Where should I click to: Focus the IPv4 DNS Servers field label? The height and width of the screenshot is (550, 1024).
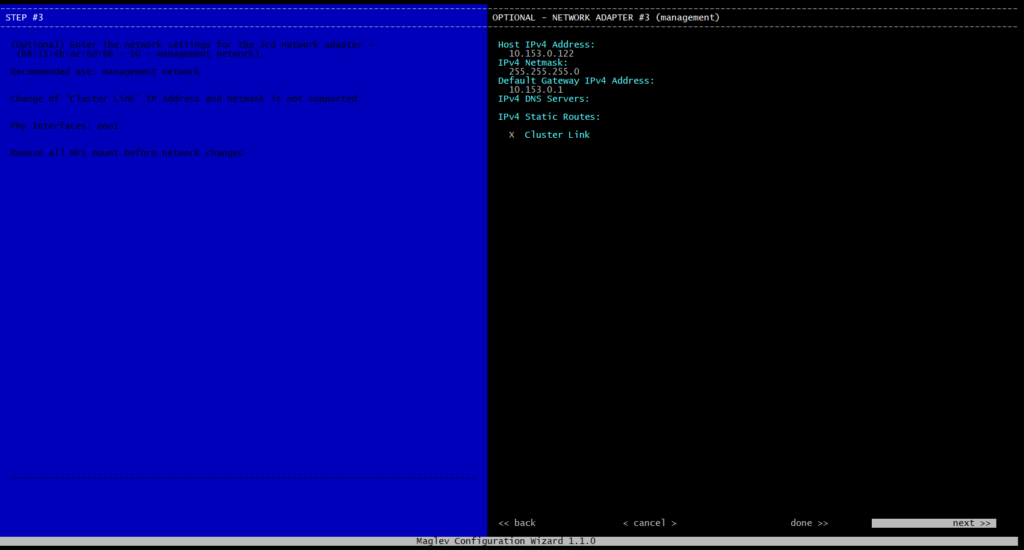tap(543, 99)
